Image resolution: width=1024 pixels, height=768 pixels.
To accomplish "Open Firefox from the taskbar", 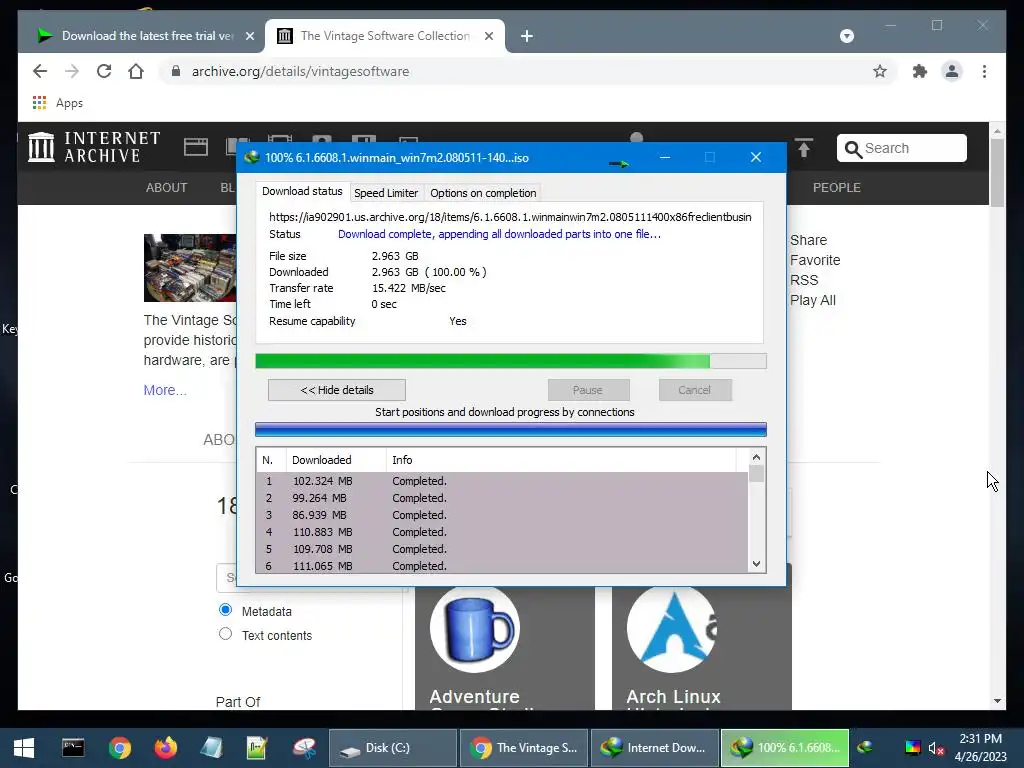I will click(165, 748).
